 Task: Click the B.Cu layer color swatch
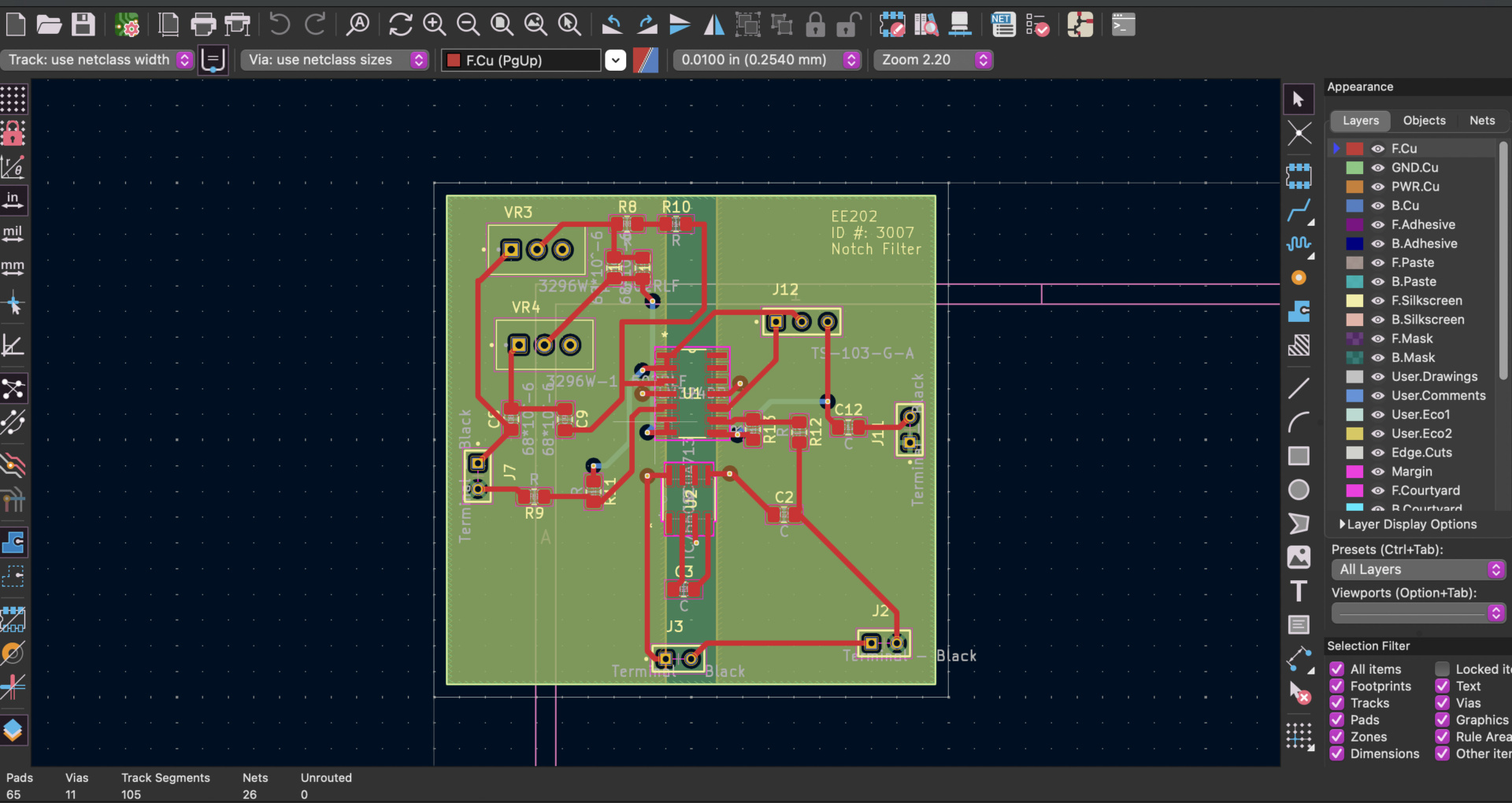coord(1354,205)
